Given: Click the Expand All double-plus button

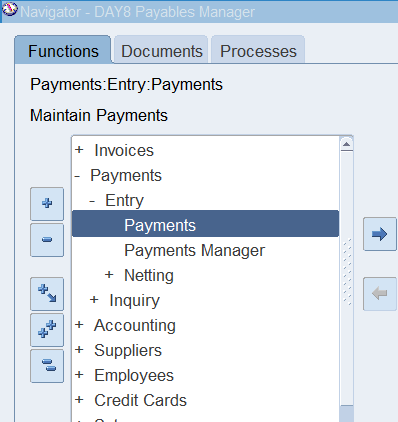Looking at the screenshot, I should (47, 330).
